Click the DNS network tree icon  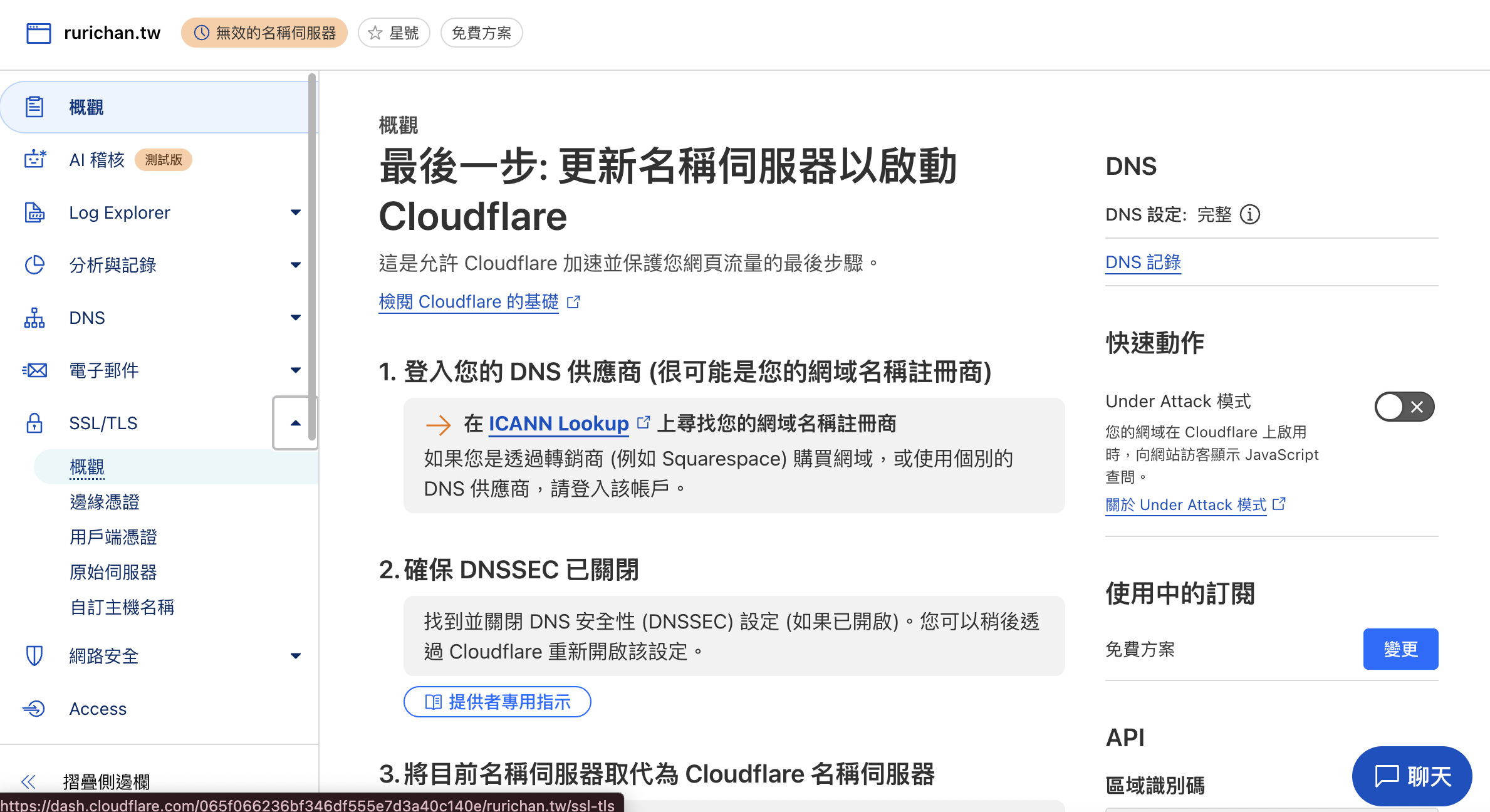pyautogui.click(x=34, y=318)
